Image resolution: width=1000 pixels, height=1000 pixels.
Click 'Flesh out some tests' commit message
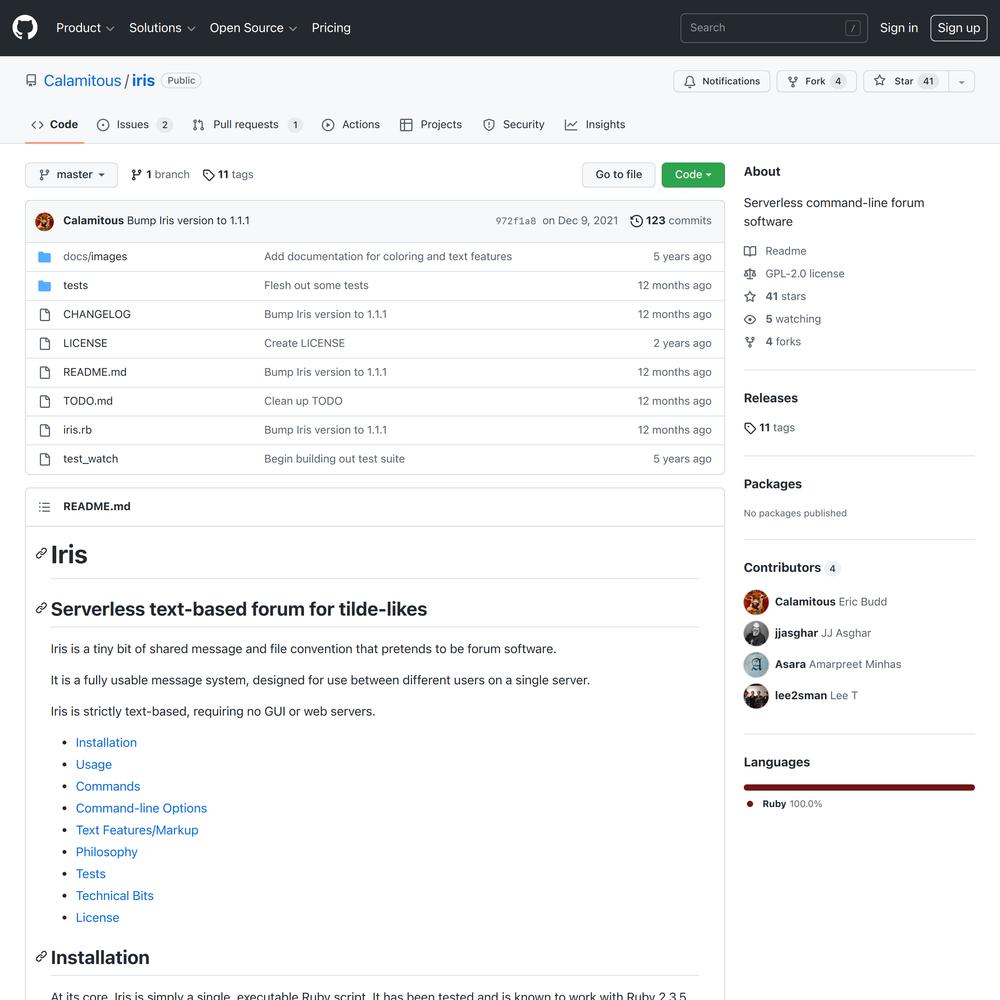pos(316,286)
